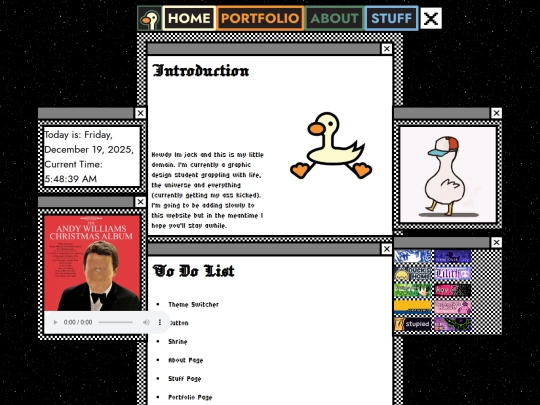Screen dimensions: 540x405
Task: Close the Introduction window
Action: pyautogui.click(x=387, y=49)
